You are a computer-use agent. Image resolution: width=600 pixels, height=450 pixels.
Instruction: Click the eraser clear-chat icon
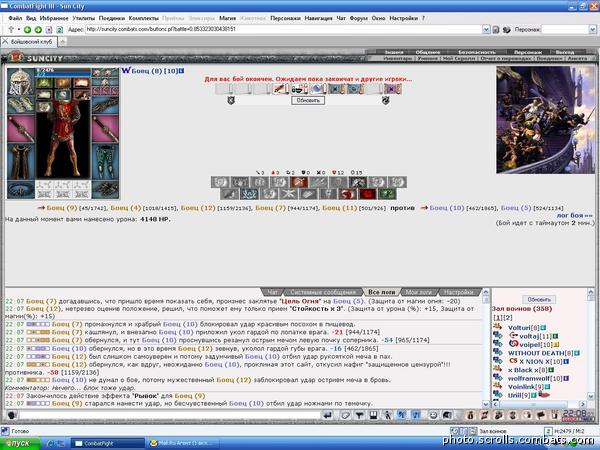point(346,415)
